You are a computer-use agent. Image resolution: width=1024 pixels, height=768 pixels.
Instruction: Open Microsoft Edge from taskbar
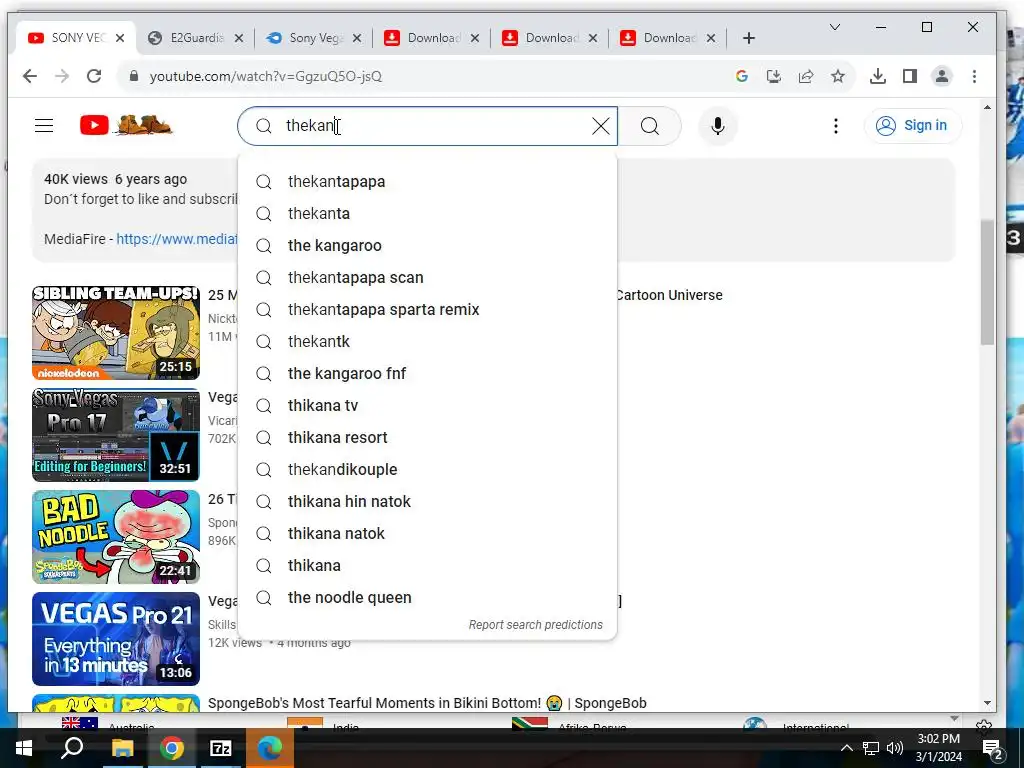[270, 748]
